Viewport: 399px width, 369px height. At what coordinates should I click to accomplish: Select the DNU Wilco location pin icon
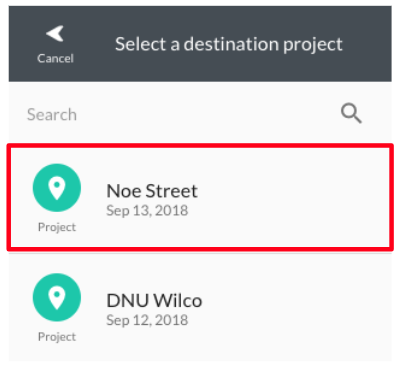[x=57, y=297]
